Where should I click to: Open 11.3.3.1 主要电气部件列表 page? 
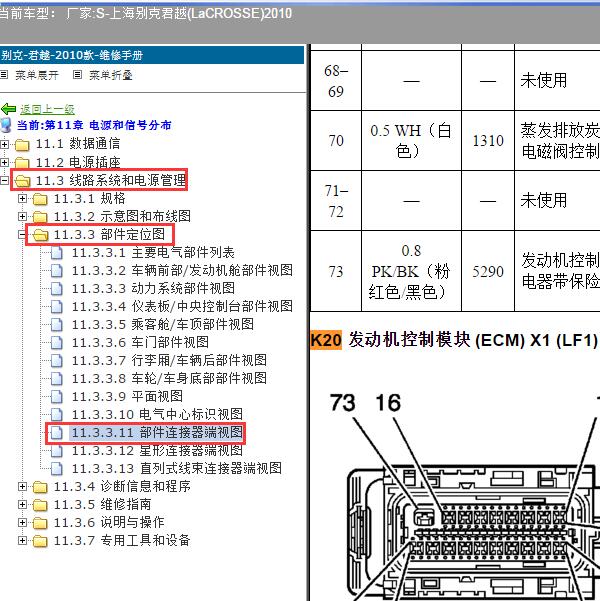click(x=153, y=253)
